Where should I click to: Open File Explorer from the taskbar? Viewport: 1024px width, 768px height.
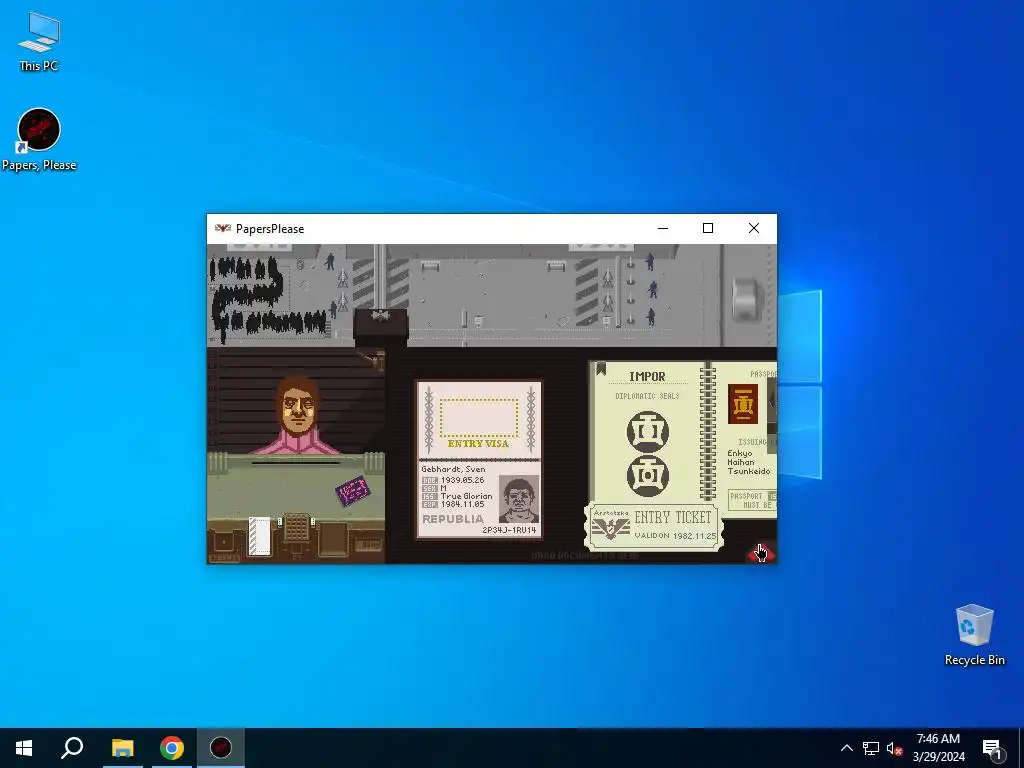click(x=122, y=748)
